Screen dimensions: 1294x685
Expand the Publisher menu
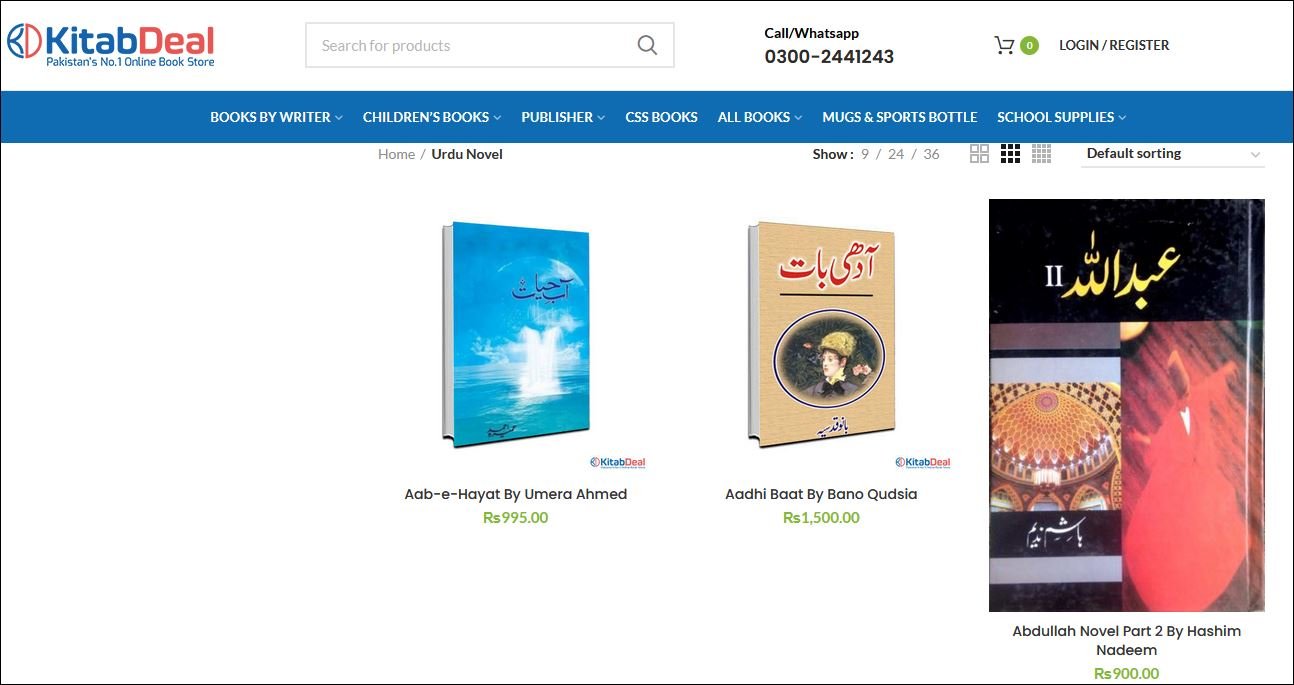pyautogui.click(x=563, y=117)
